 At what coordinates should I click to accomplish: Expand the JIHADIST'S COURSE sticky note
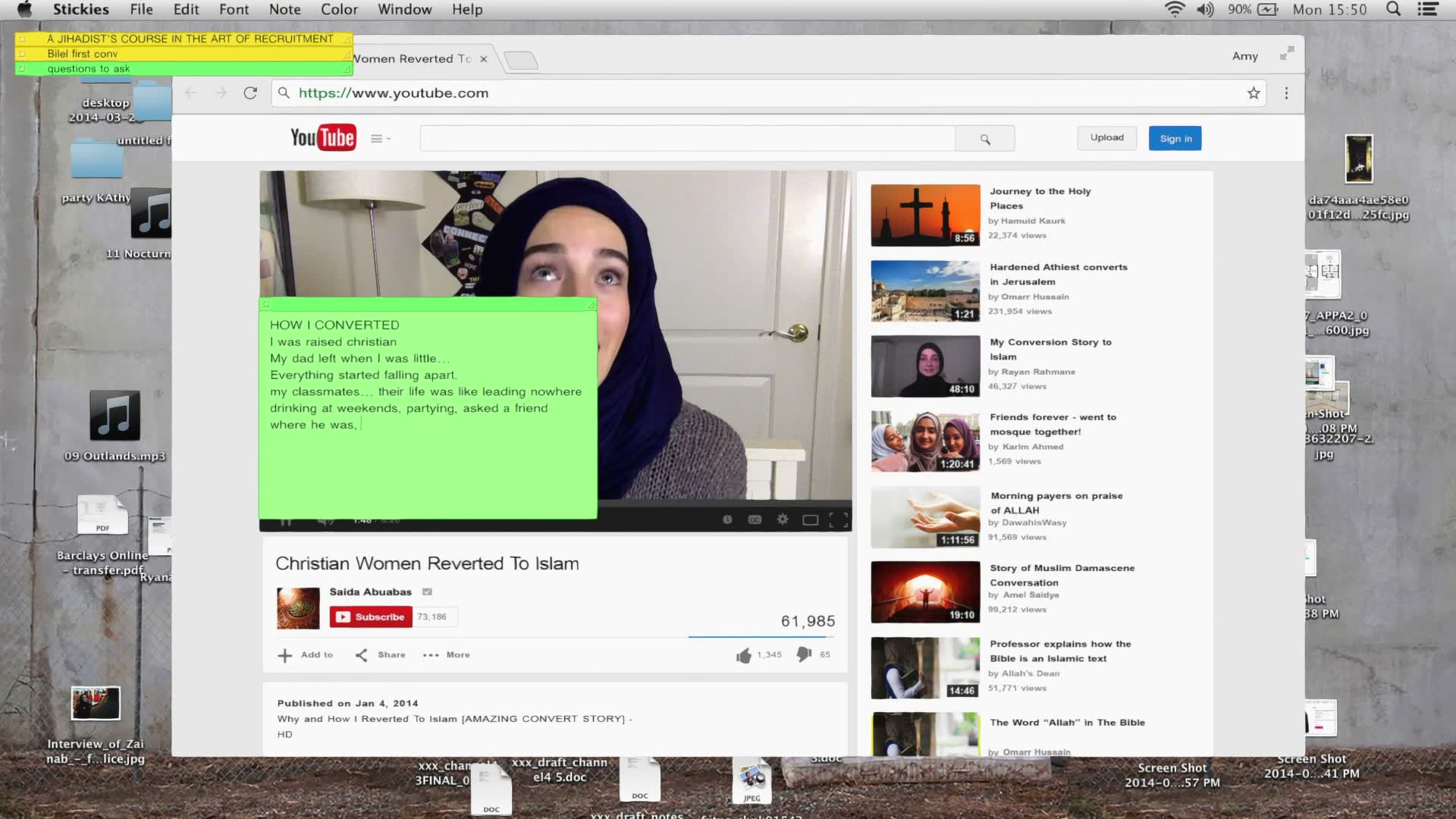[x=184, y=39]
